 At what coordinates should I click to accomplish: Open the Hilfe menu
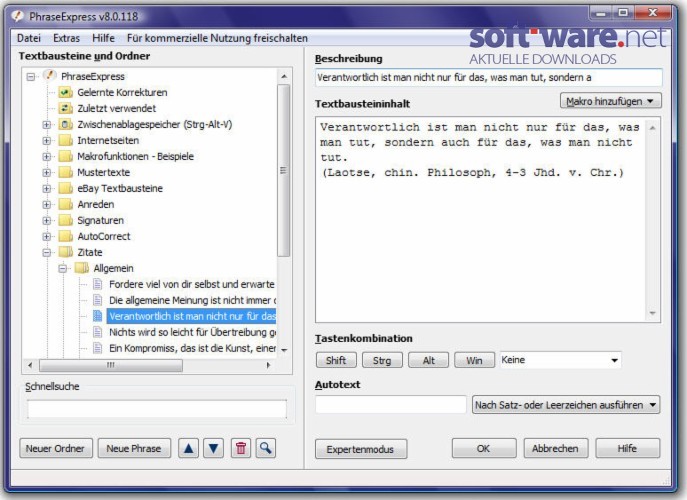pyautogui.click(x=103, y=38)
